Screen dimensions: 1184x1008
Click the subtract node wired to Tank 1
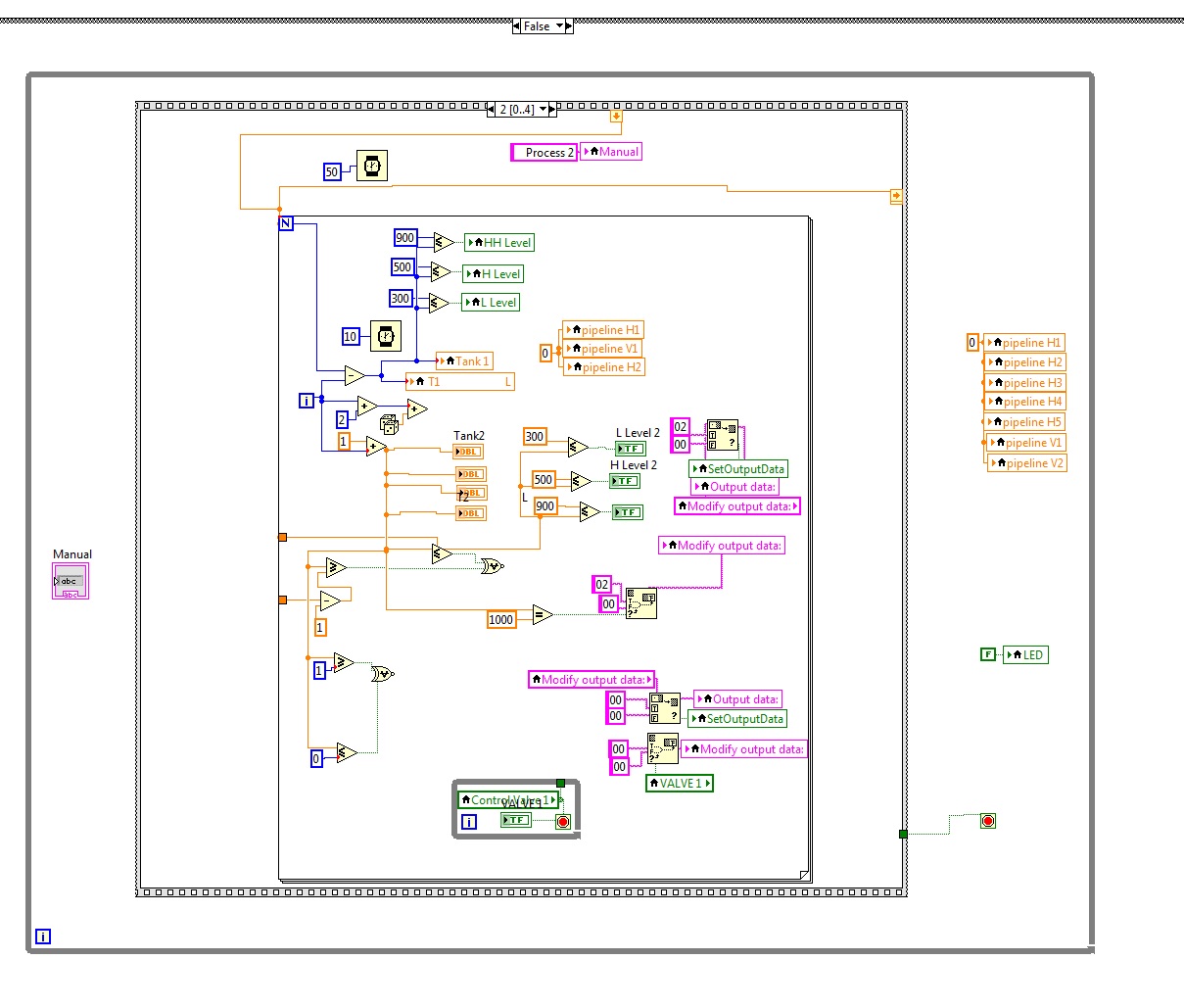click(355, 375)
